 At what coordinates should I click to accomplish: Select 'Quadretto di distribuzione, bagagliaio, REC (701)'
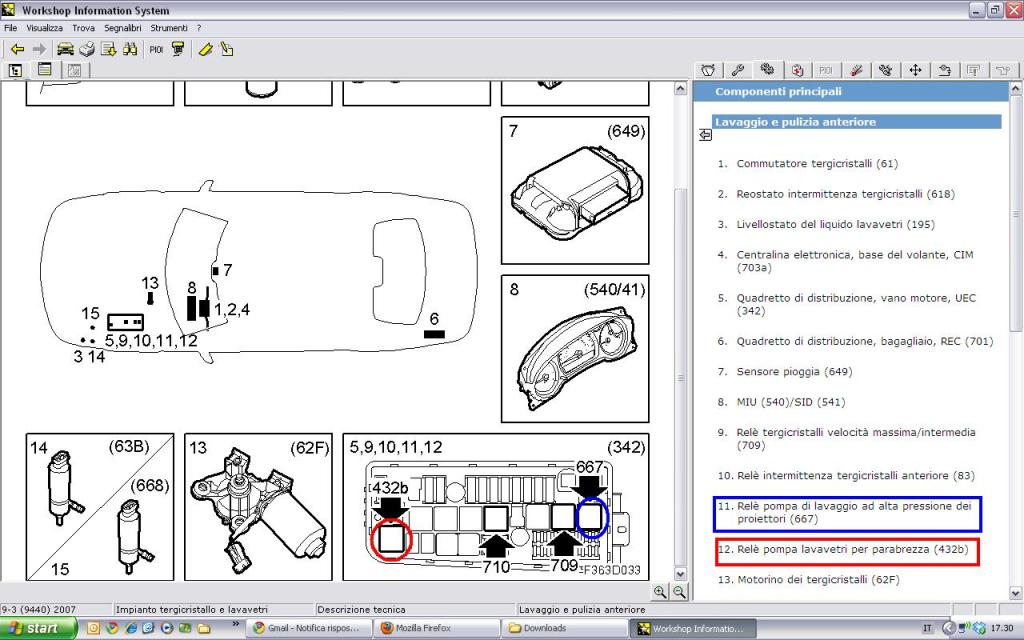[865, 341]
